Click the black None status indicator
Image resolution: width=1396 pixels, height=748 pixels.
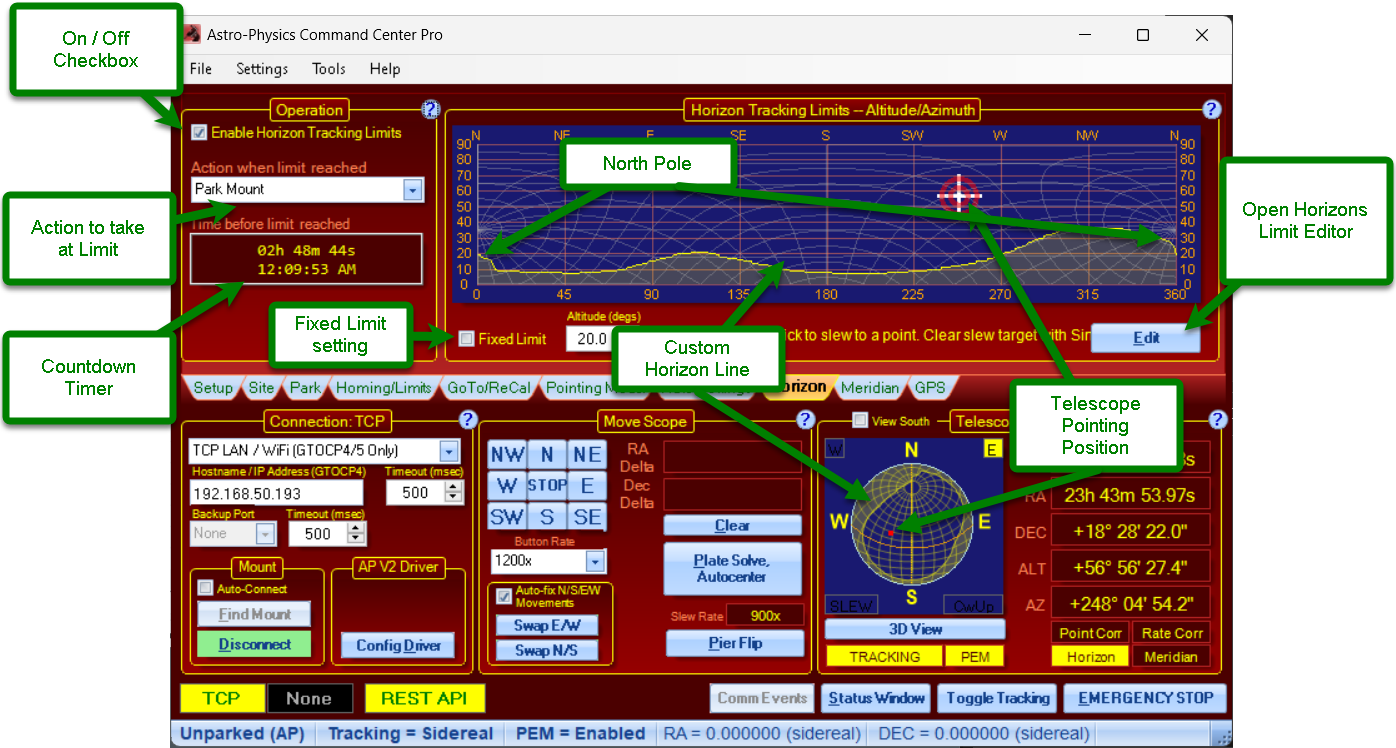point(309,698)
